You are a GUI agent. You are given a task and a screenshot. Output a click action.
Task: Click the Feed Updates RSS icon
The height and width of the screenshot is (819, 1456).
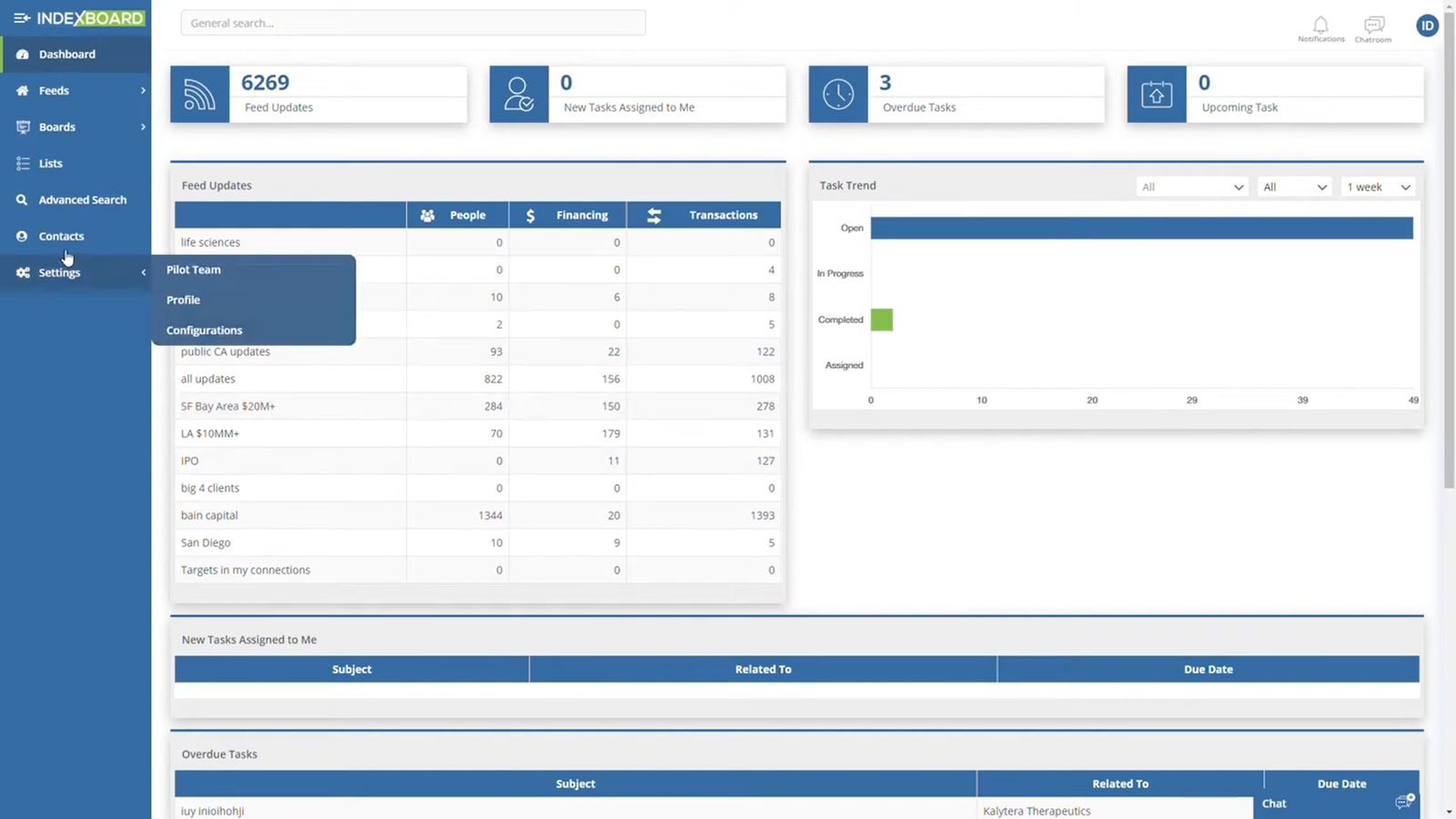(x=199, y=95)
